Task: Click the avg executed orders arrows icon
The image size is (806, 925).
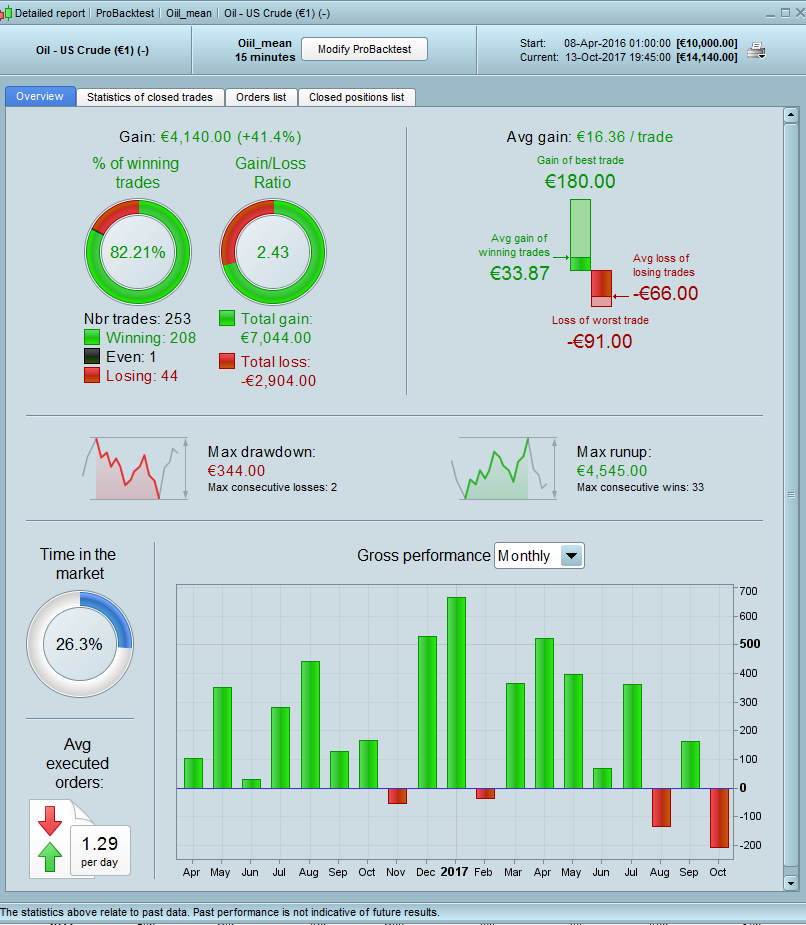Action: [x=50, y=839]
